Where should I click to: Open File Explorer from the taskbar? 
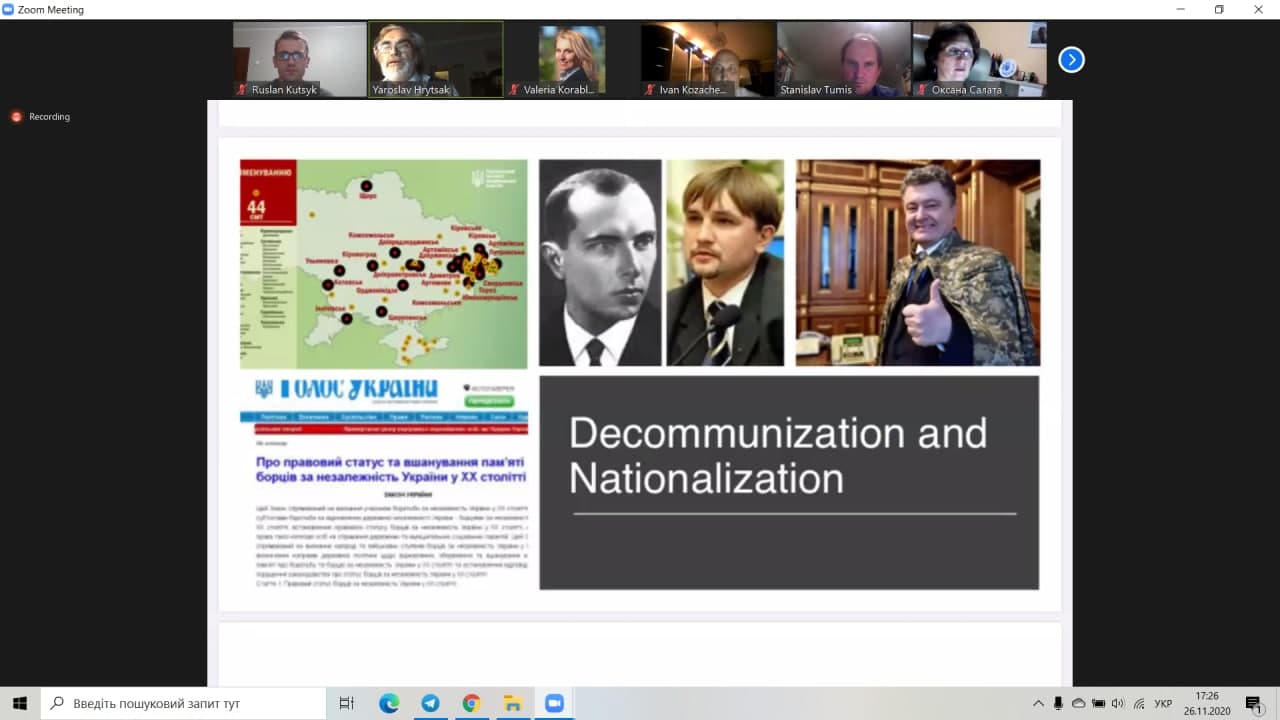512,703
